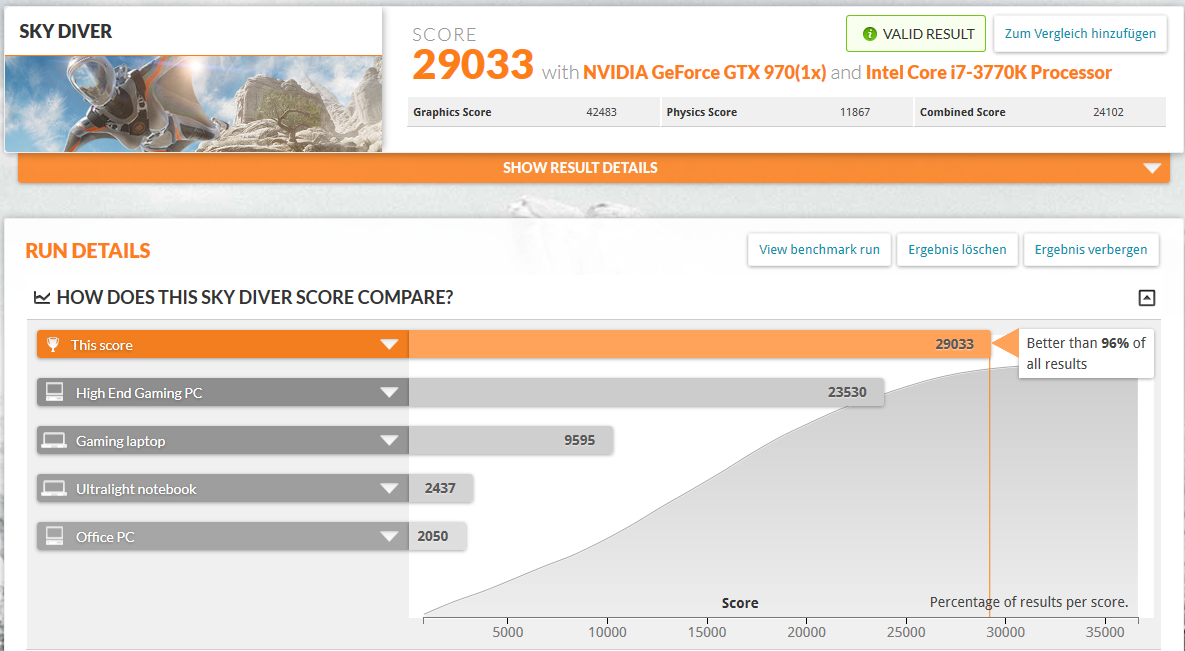
Task: Click the 15000 axis label on chart
Action: [x=707, y=632]
